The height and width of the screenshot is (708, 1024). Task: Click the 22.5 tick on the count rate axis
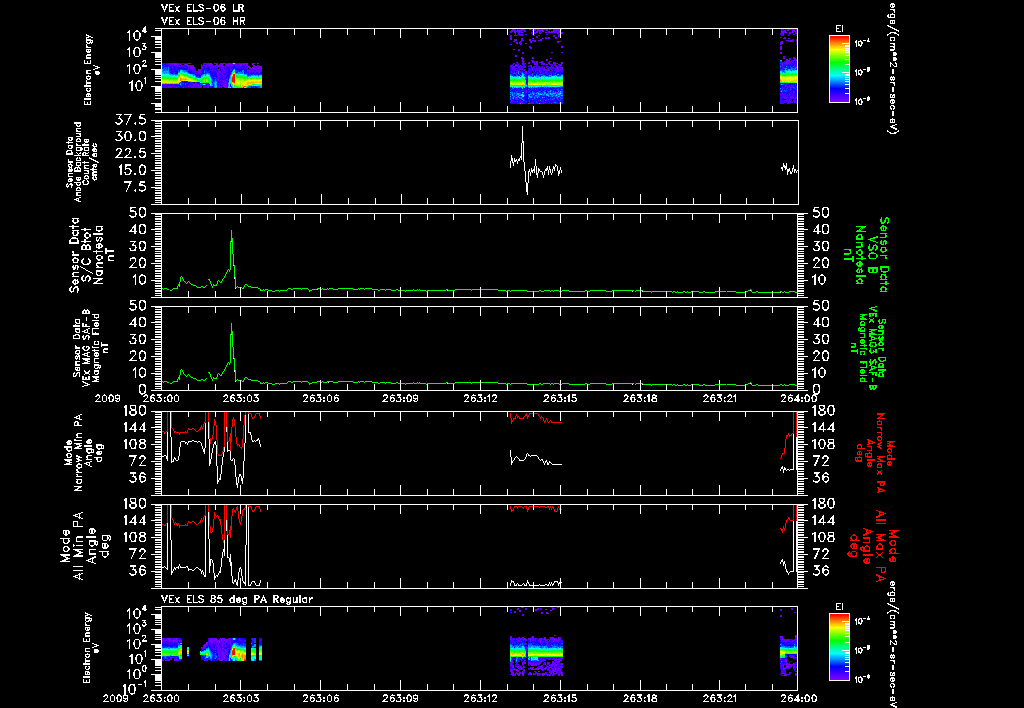[x=131, y=153]
